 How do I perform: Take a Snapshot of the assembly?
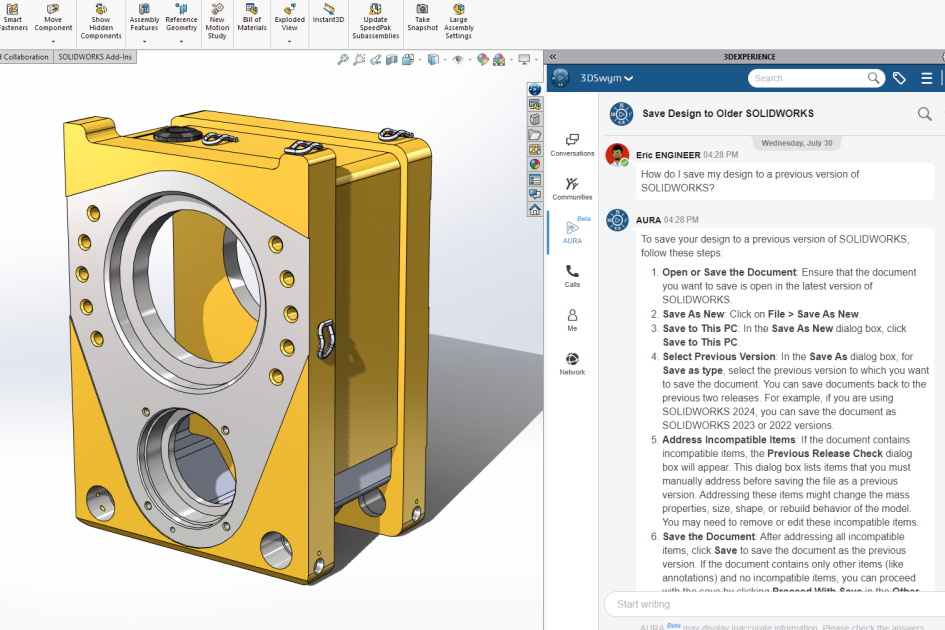coord(422,18)
